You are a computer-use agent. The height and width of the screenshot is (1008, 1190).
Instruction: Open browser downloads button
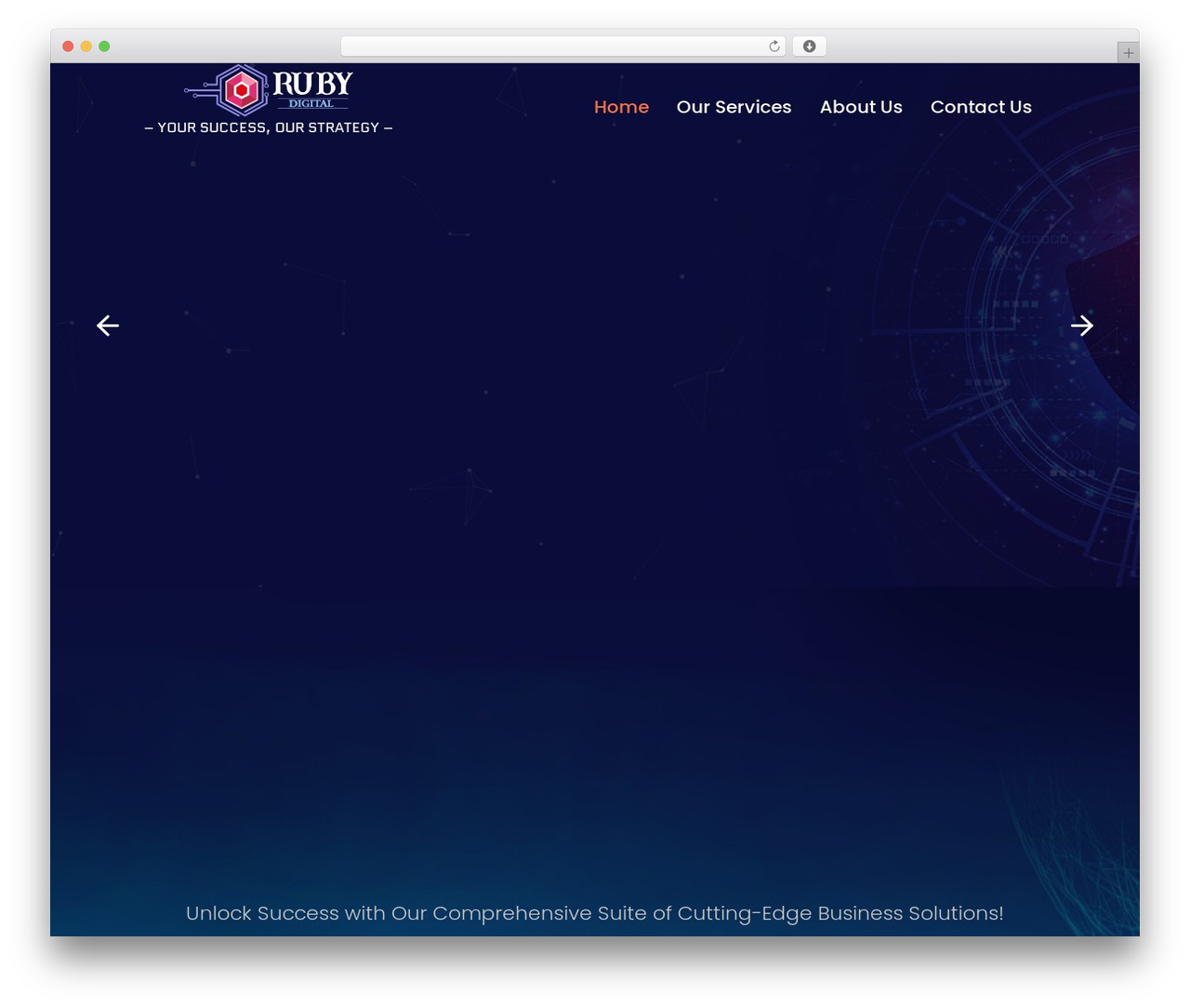point(809,46)
